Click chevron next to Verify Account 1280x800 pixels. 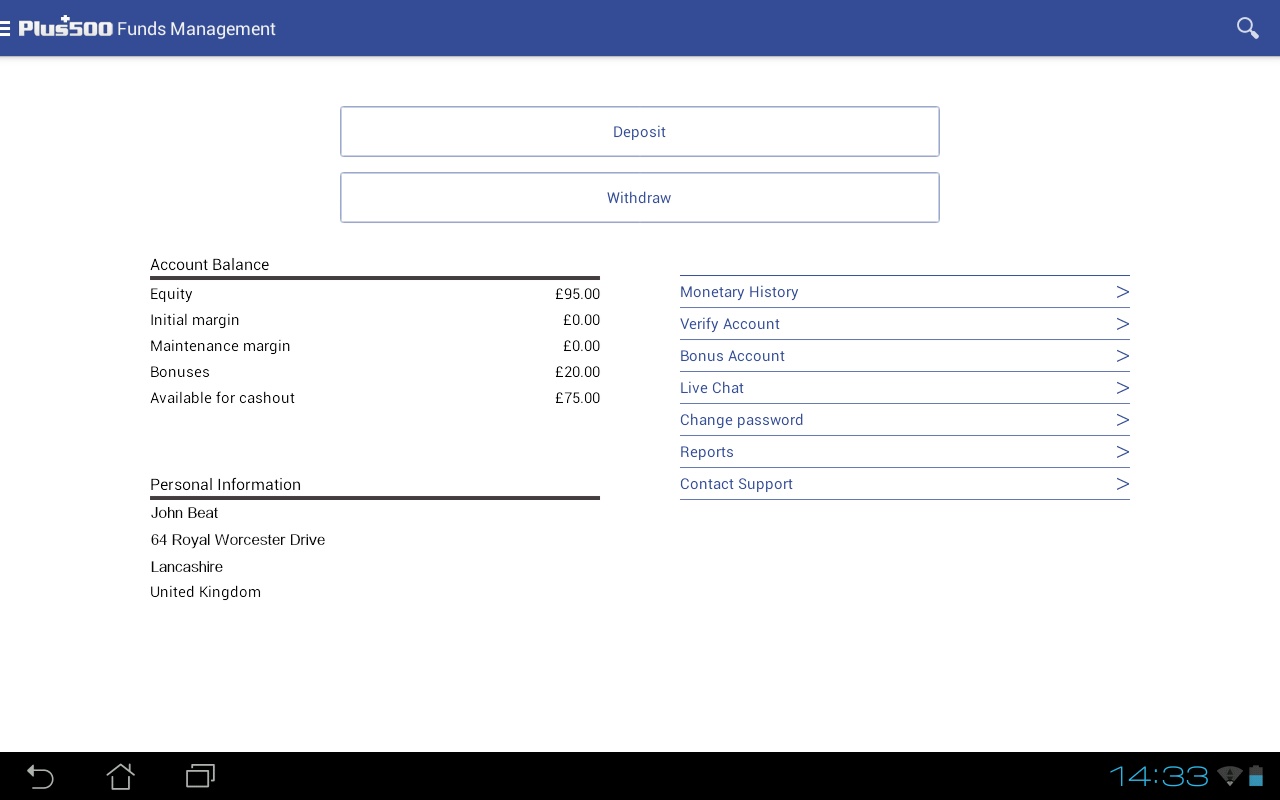pos(1123,324)
